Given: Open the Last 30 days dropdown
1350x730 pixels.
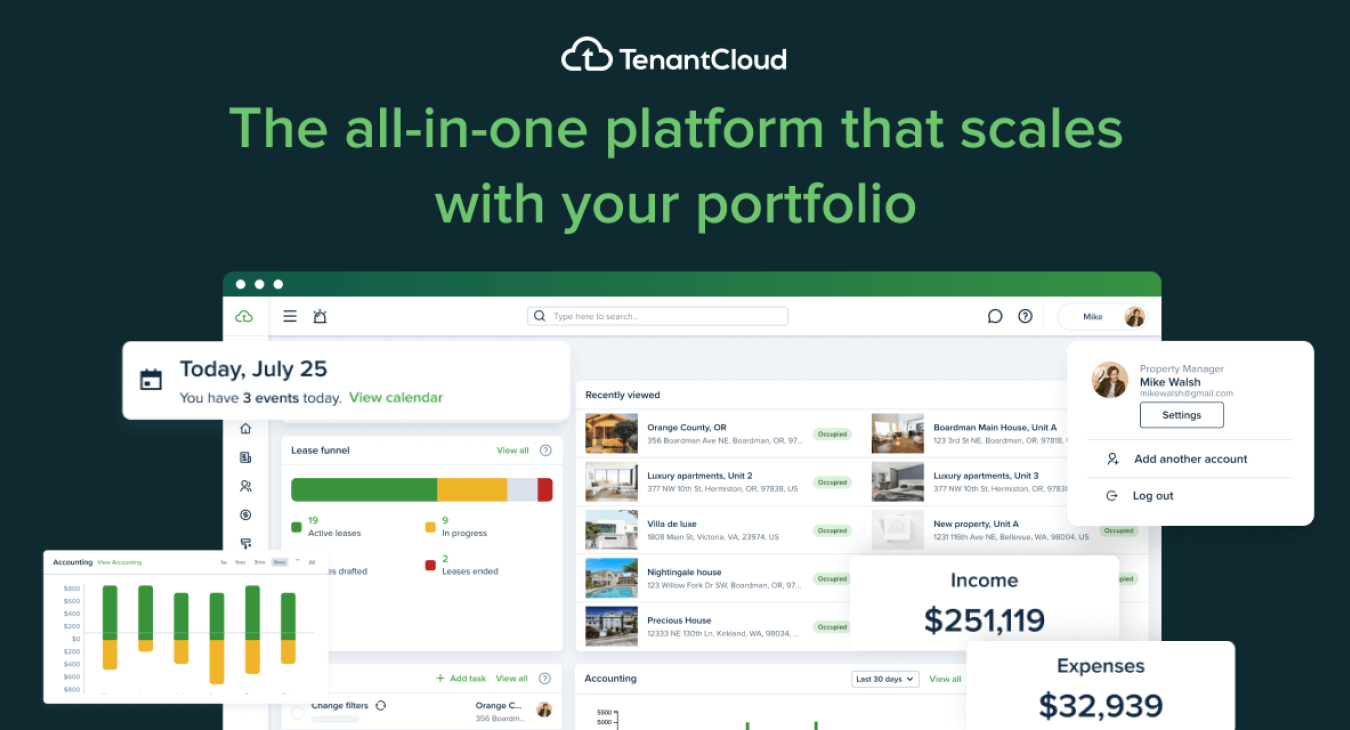Looking at the screenshot, I should [884, 678].
